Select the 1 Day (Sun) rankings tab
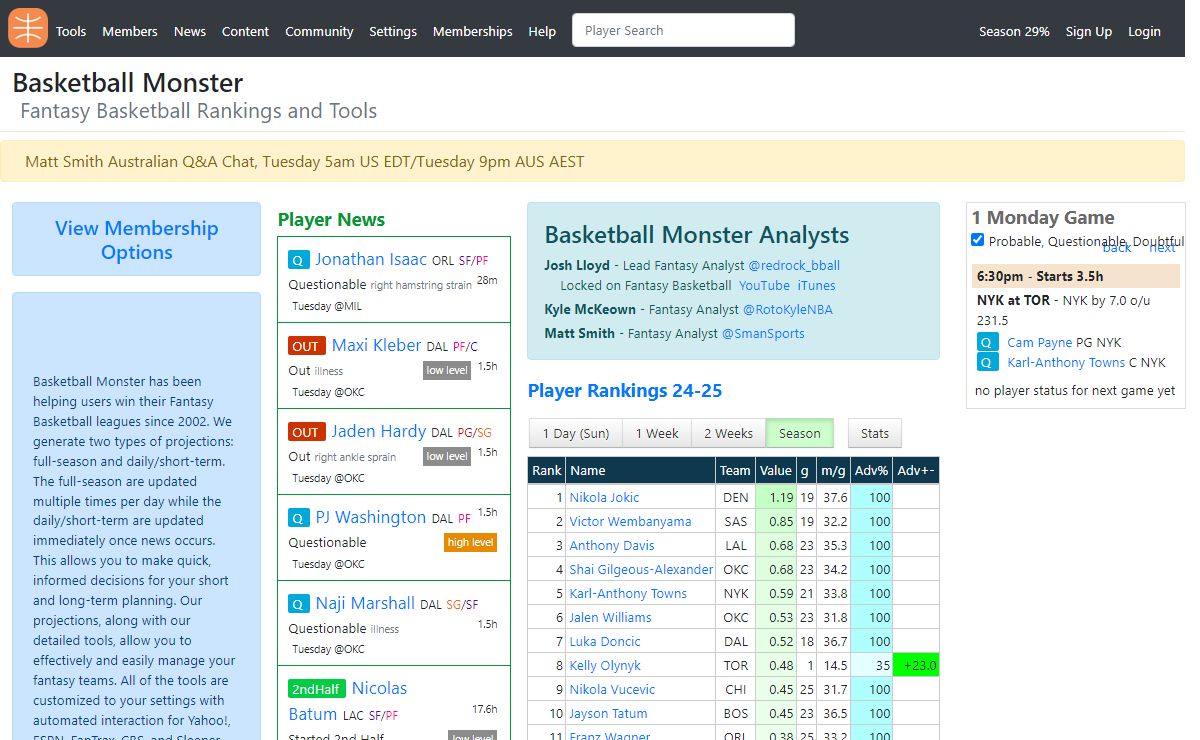1200x740 pixels. click(576, 433)
